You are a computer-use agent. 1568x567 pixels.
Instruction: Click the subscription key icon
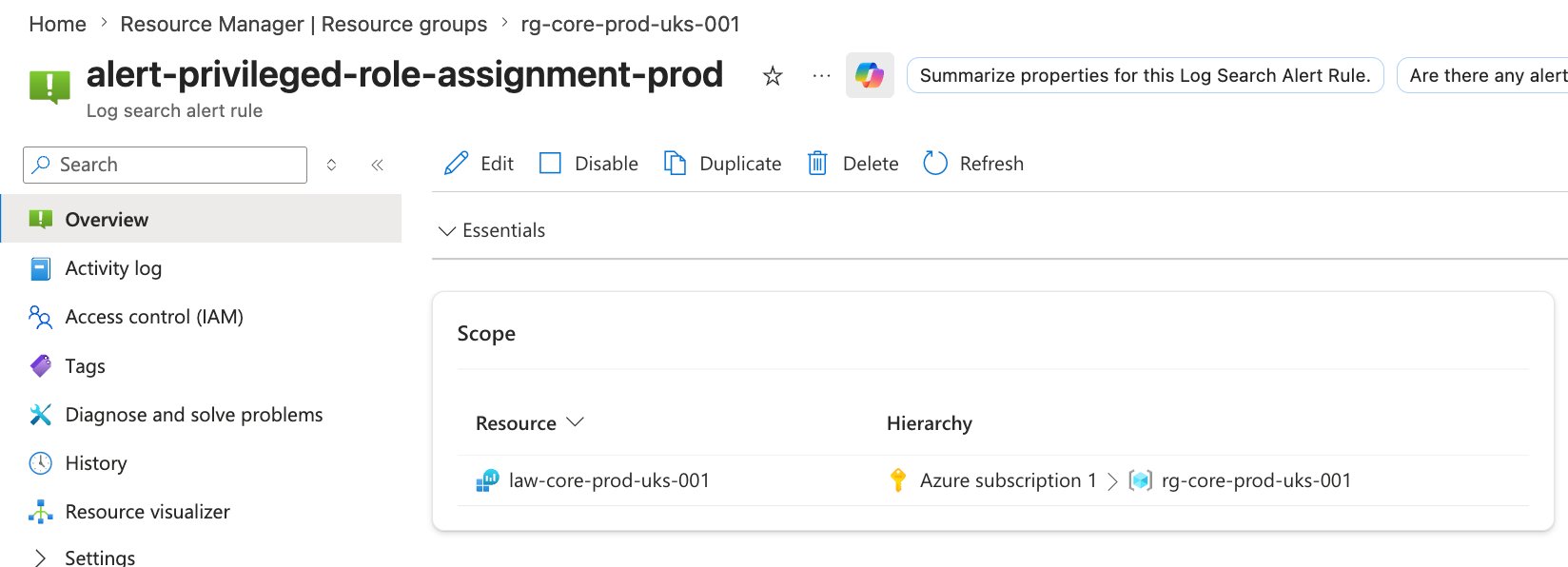pyautogui.click(x=897, y=480)
